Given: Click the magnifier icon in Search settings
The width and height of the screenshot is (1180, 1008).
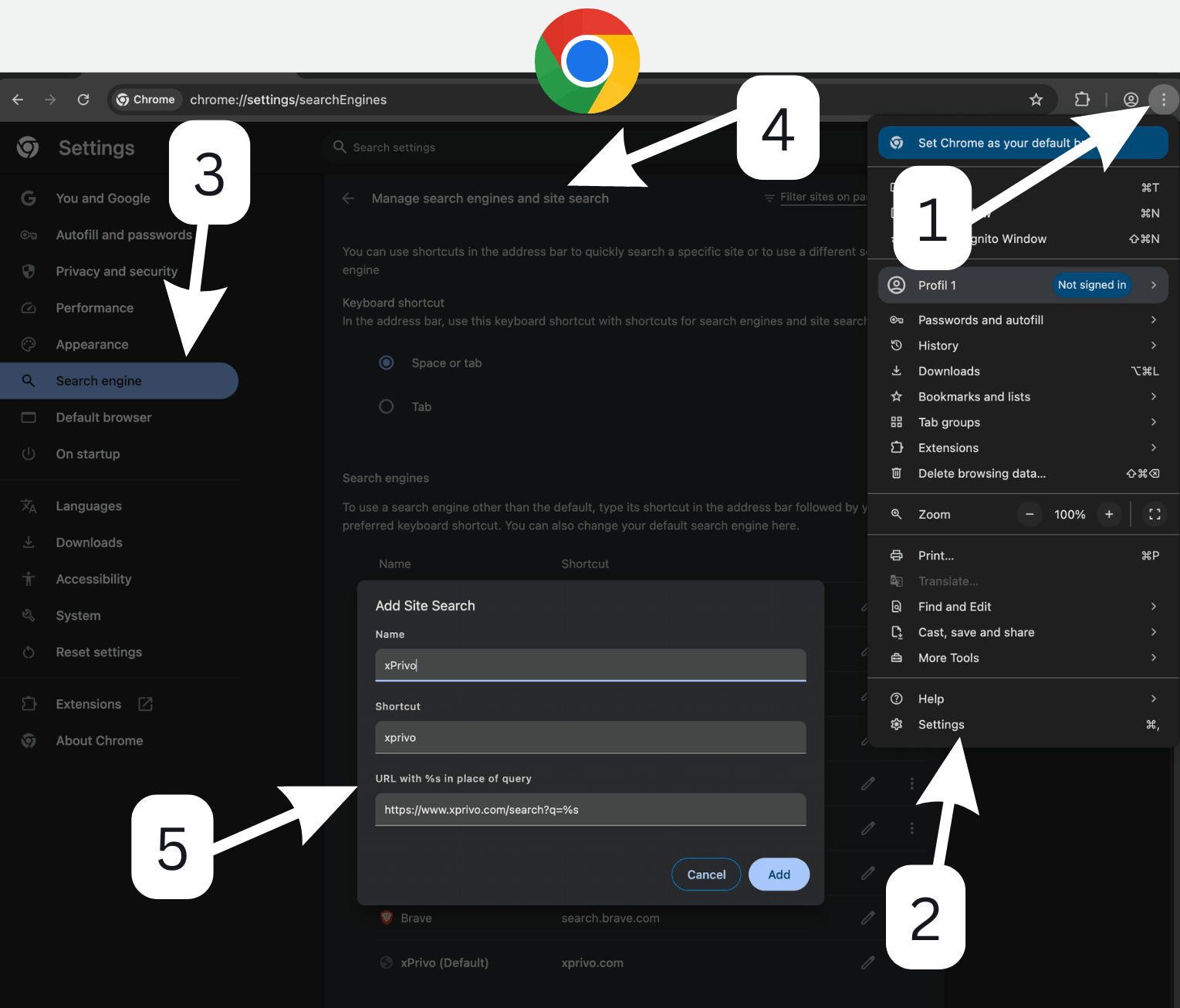Looking at the screenshot, I should 340,147.
